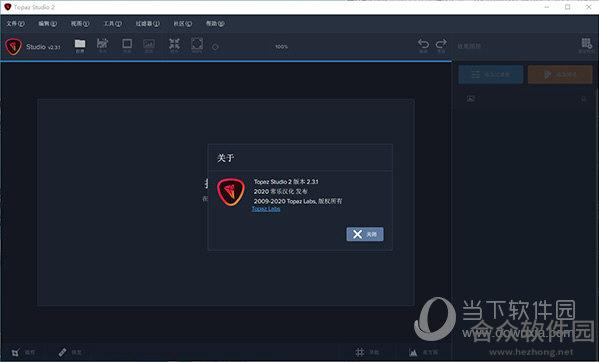Select the heal tool in bottom bar

click(63, 352)
